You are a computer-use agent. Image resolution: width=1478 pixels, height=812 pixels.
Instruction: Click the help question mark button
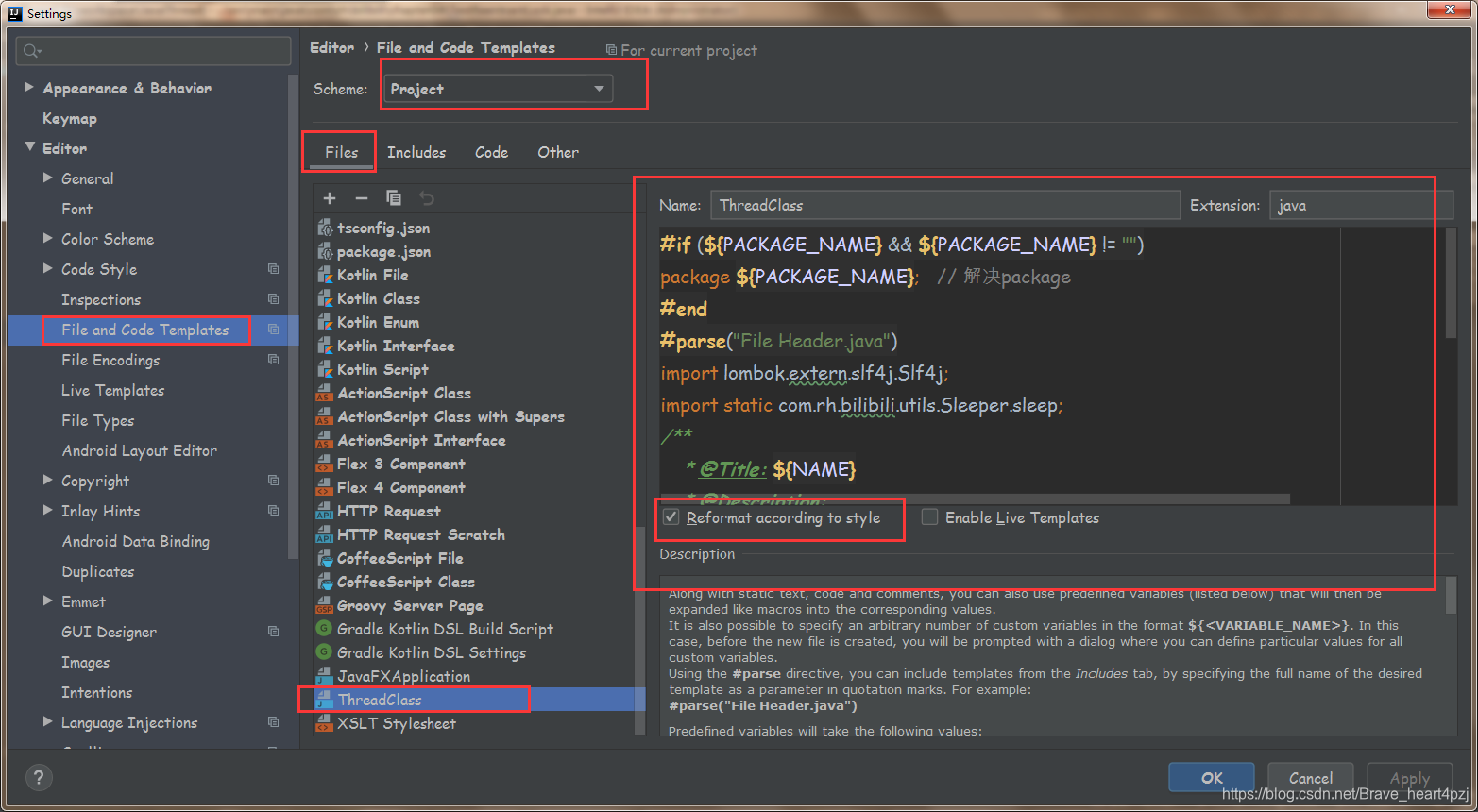click(38, 777)
